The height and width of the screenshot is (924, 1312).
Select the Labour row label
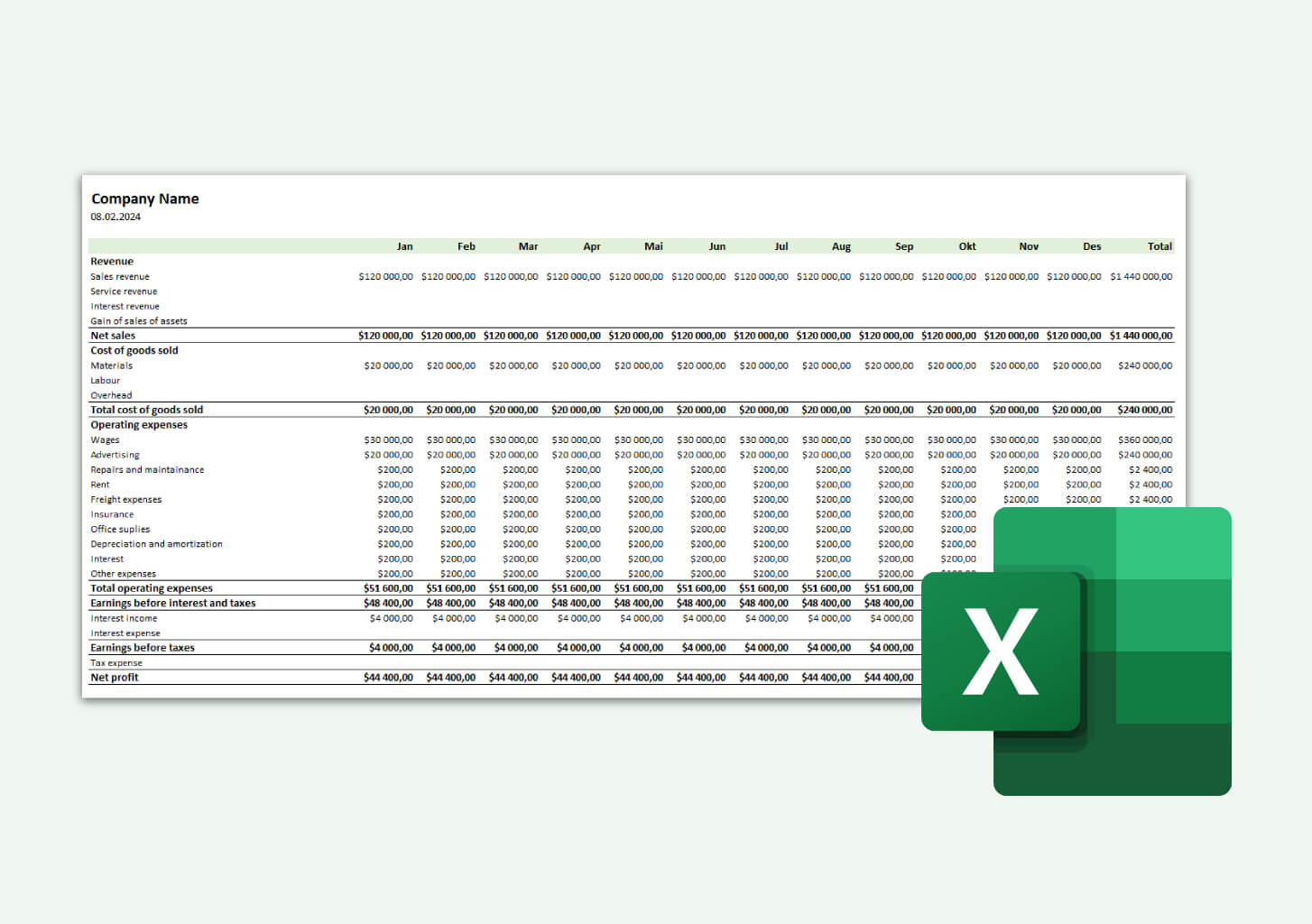tap(105, 380)
